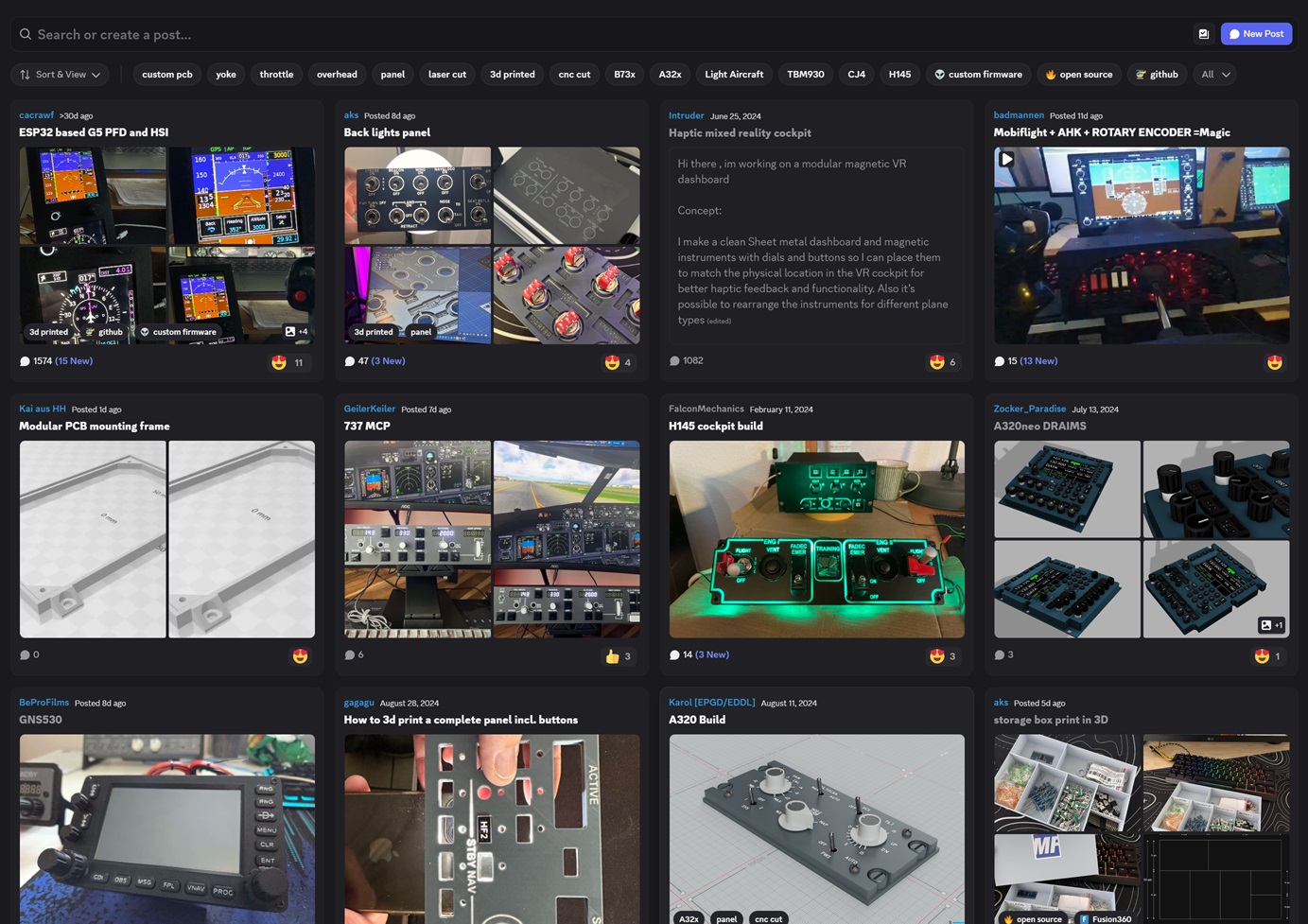1308x924 pixels.
Task: Open the A320 Build post thumbnail
Action: point(816,823)
